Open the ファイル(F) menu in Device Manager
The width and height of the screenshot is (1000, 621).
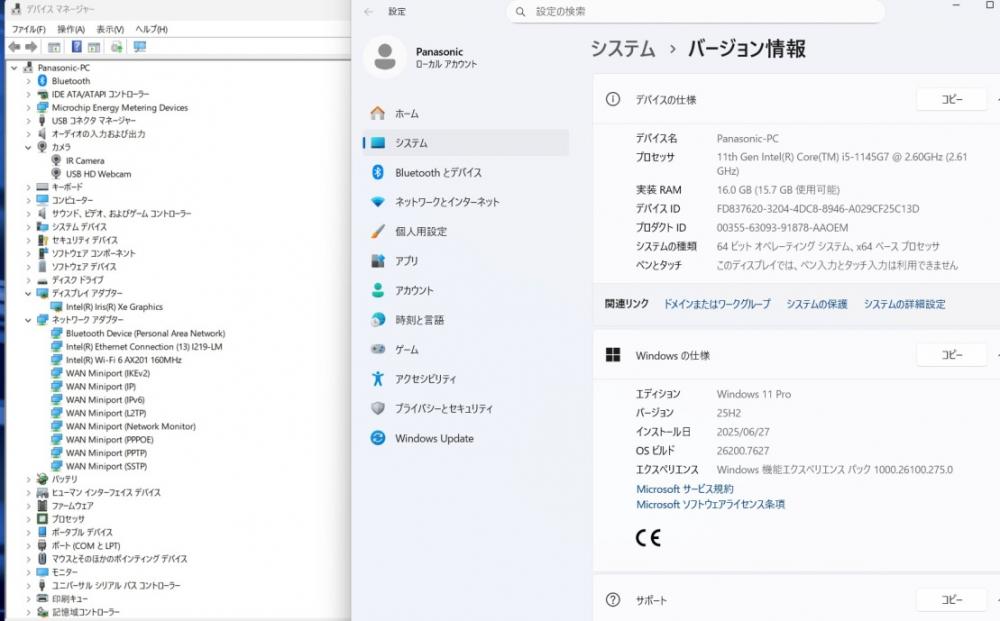(x=29, y=29)
